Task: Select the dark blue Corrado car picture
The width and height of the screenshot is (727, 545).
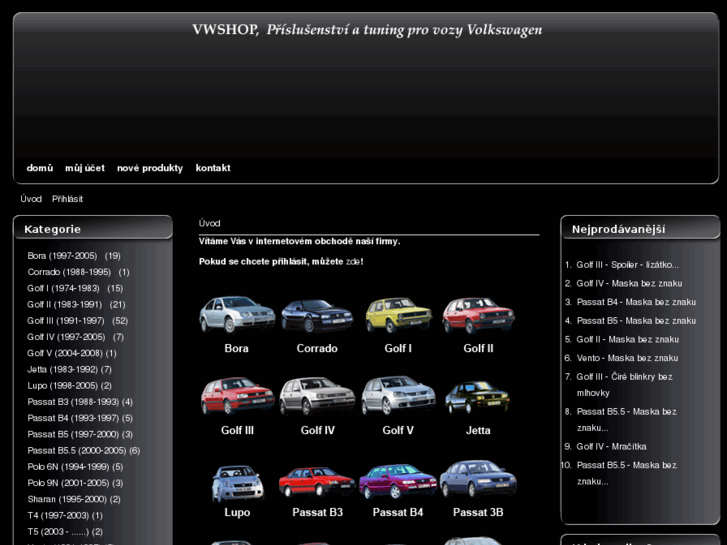Action: (x=317, y=315)
